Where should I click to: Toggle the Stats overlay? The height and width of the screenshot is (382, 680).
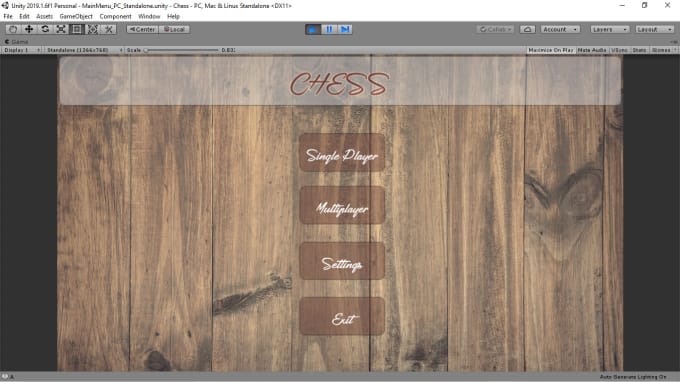coord(639,50)
